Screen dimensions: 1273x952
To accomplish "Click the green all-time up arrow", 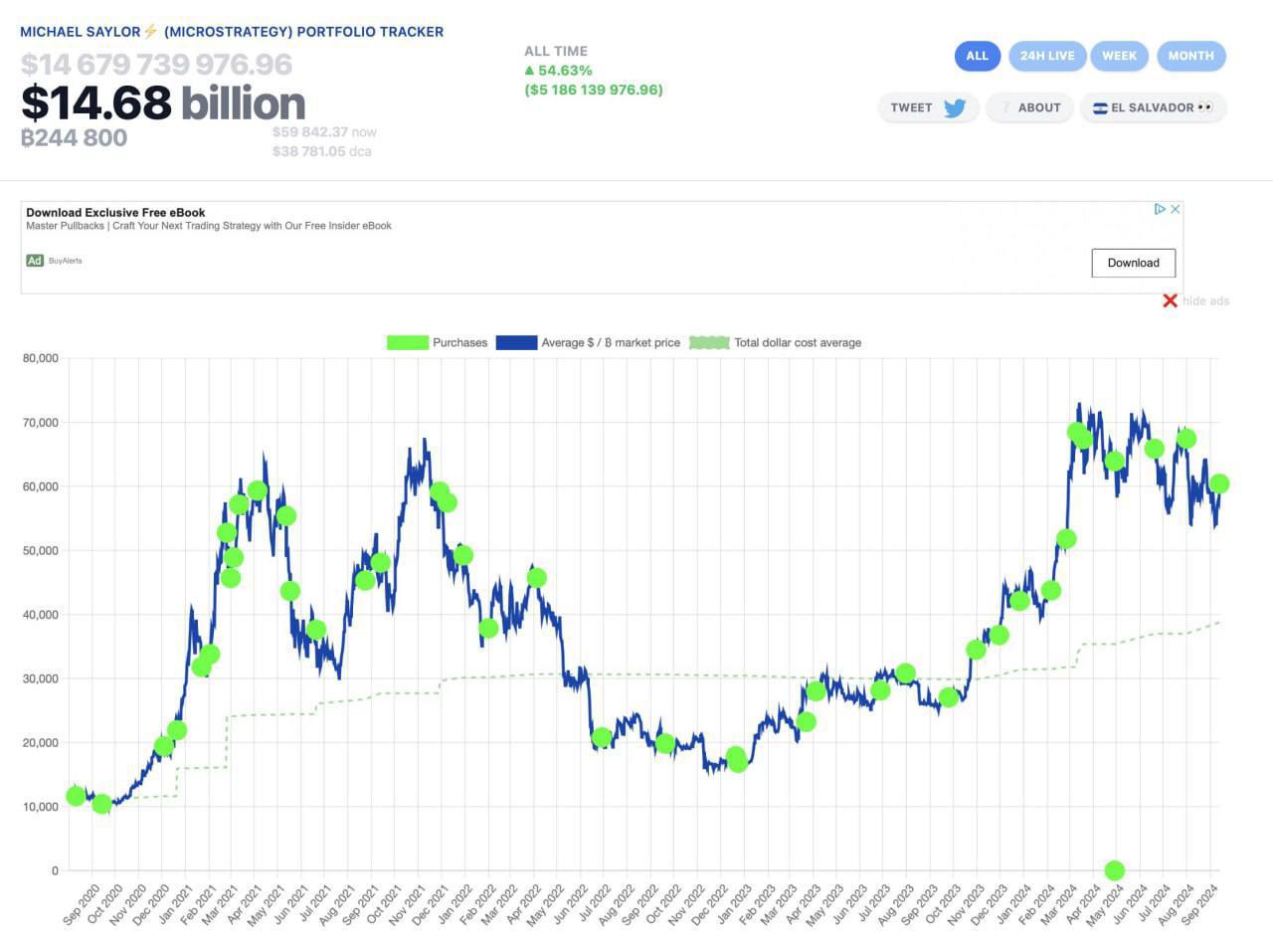I will (x=529, y=71).
